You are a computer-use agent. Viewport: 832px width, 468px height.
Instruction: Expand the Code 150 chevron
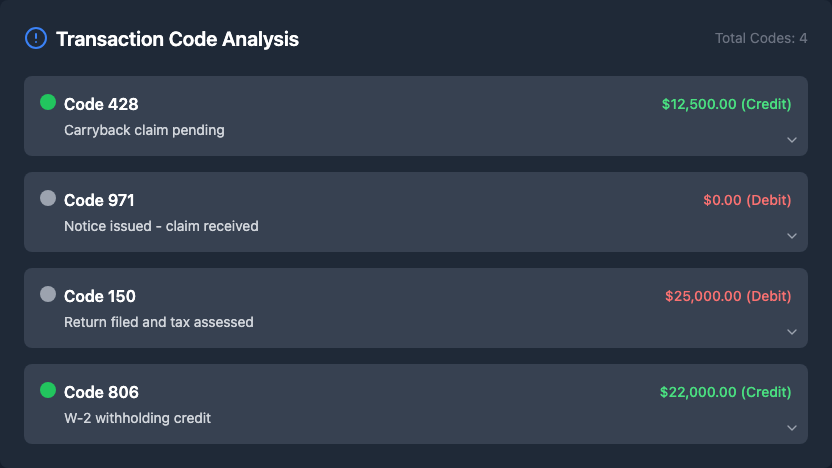click(791, 332)
